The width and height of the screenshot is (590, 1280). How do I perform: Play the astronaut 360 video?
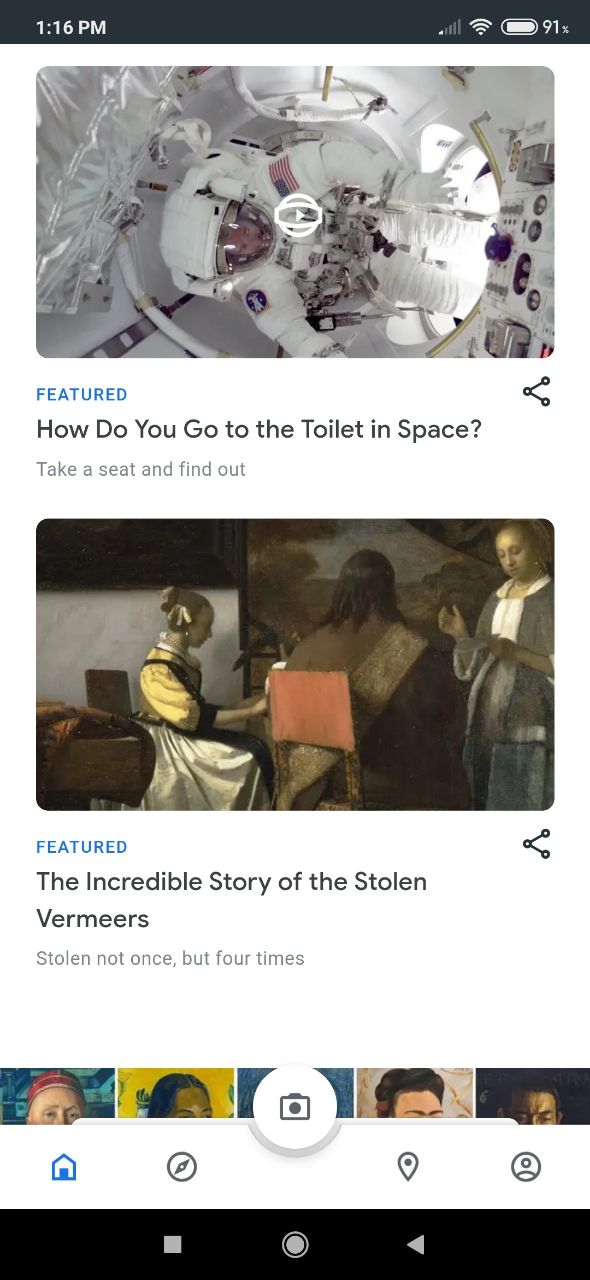297,215
